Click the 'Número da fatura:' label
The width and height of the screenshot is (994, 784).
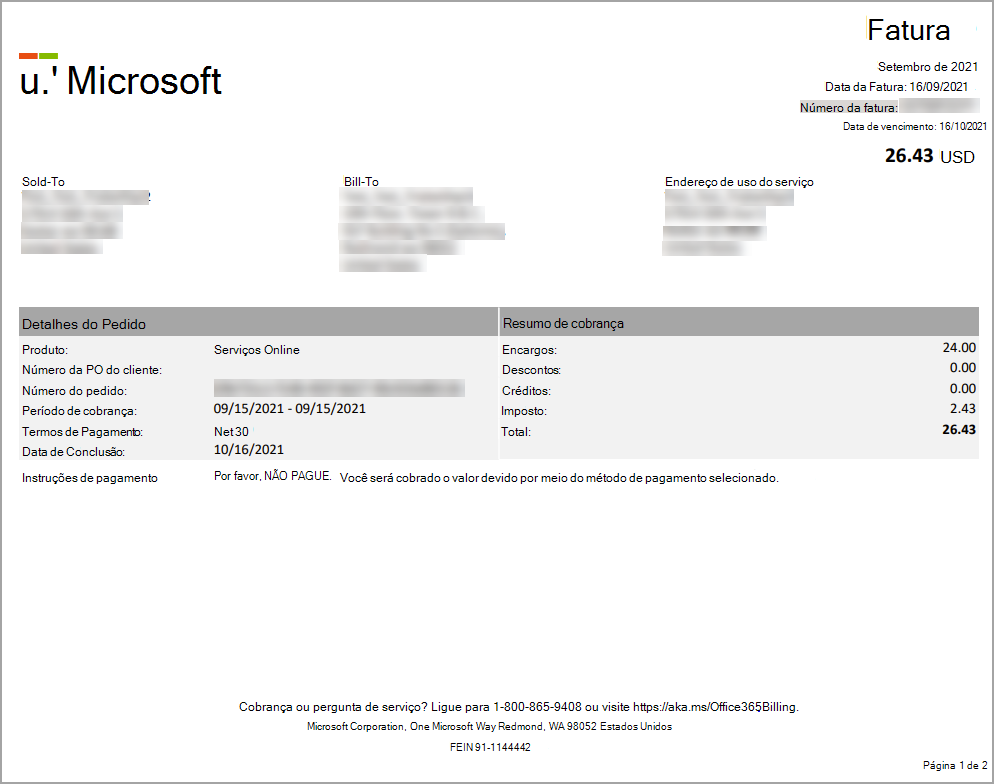tap(849, 108)
